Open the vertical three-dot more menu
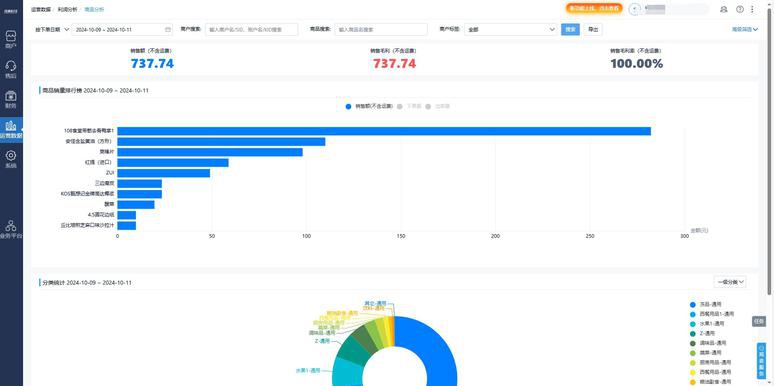774x386 pixels. [x=752, y=9]
